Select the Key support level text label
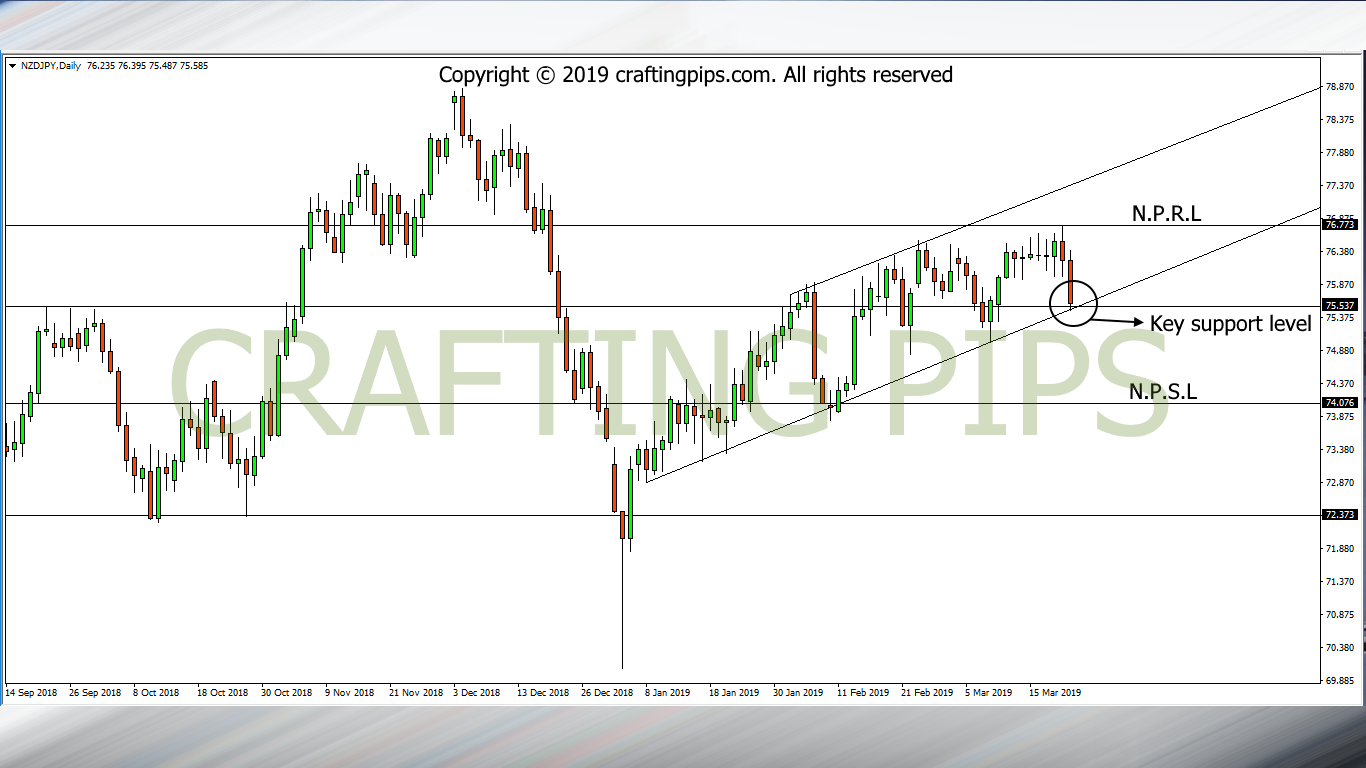1366x768 pixels. 1230,323
